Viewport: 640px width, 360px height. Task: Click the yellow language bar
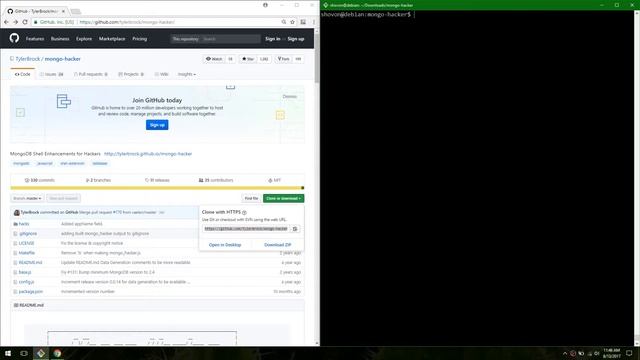[x=157, y=188]
